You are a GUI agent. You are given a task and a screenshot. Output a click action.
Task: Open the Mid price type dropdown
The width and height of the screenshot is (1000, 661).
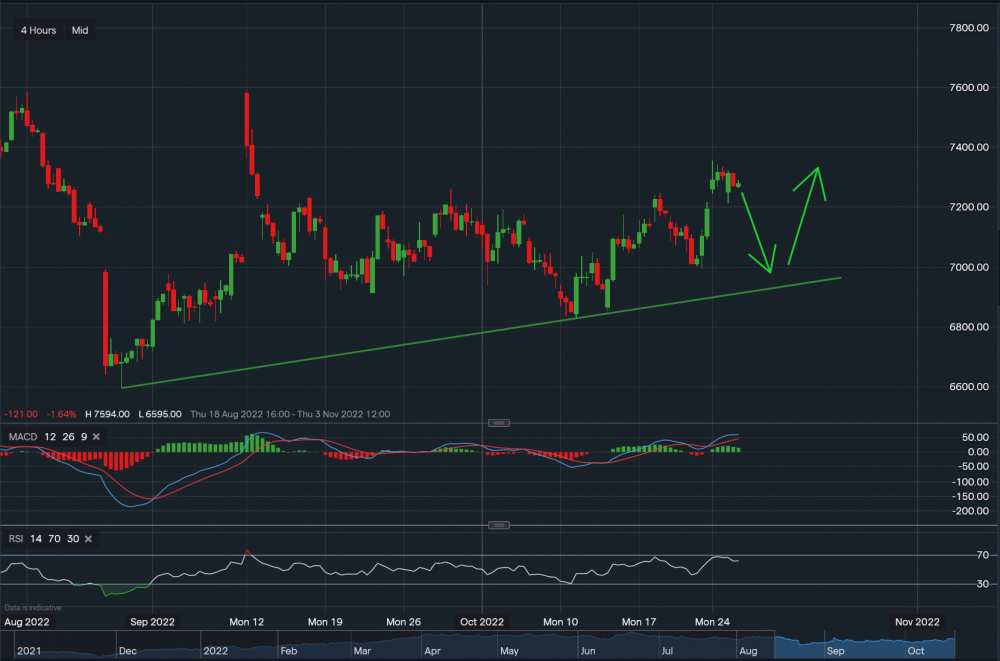coord(80,30)
